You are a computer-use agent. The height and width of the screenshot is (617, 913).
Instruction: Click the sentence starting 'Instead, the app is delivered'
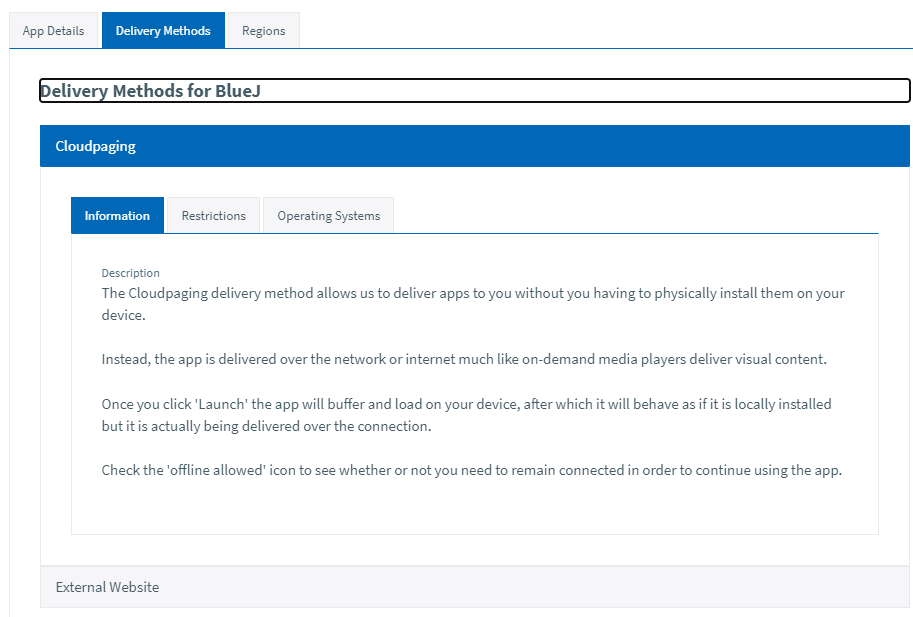(x=464, y=359)
